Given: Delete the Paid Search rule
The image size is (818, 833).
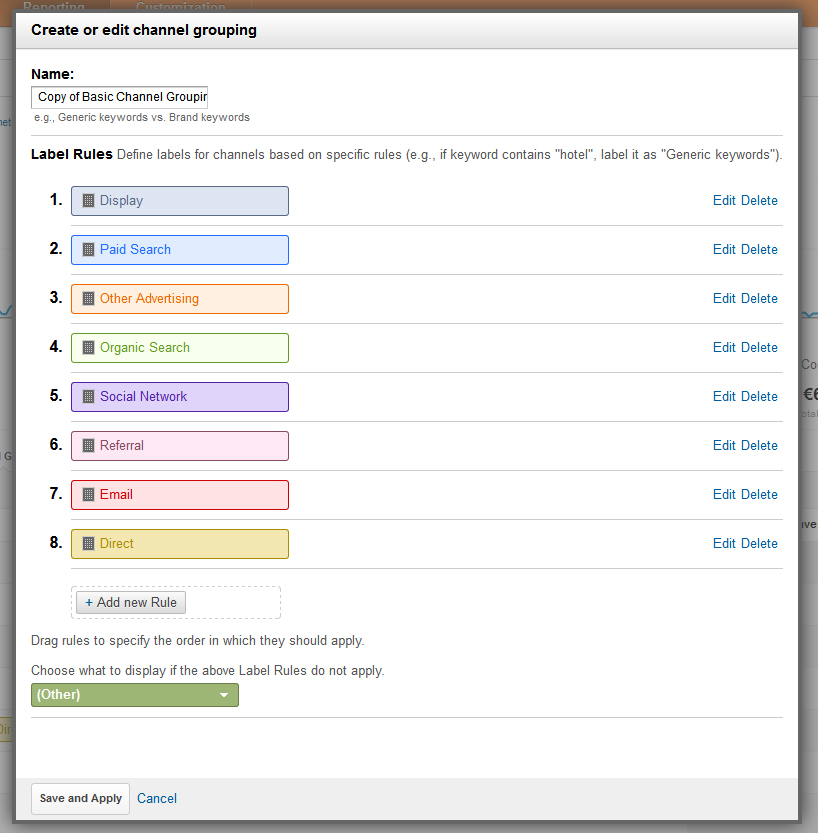Looking at the screenshot, I should click(759, 250).
